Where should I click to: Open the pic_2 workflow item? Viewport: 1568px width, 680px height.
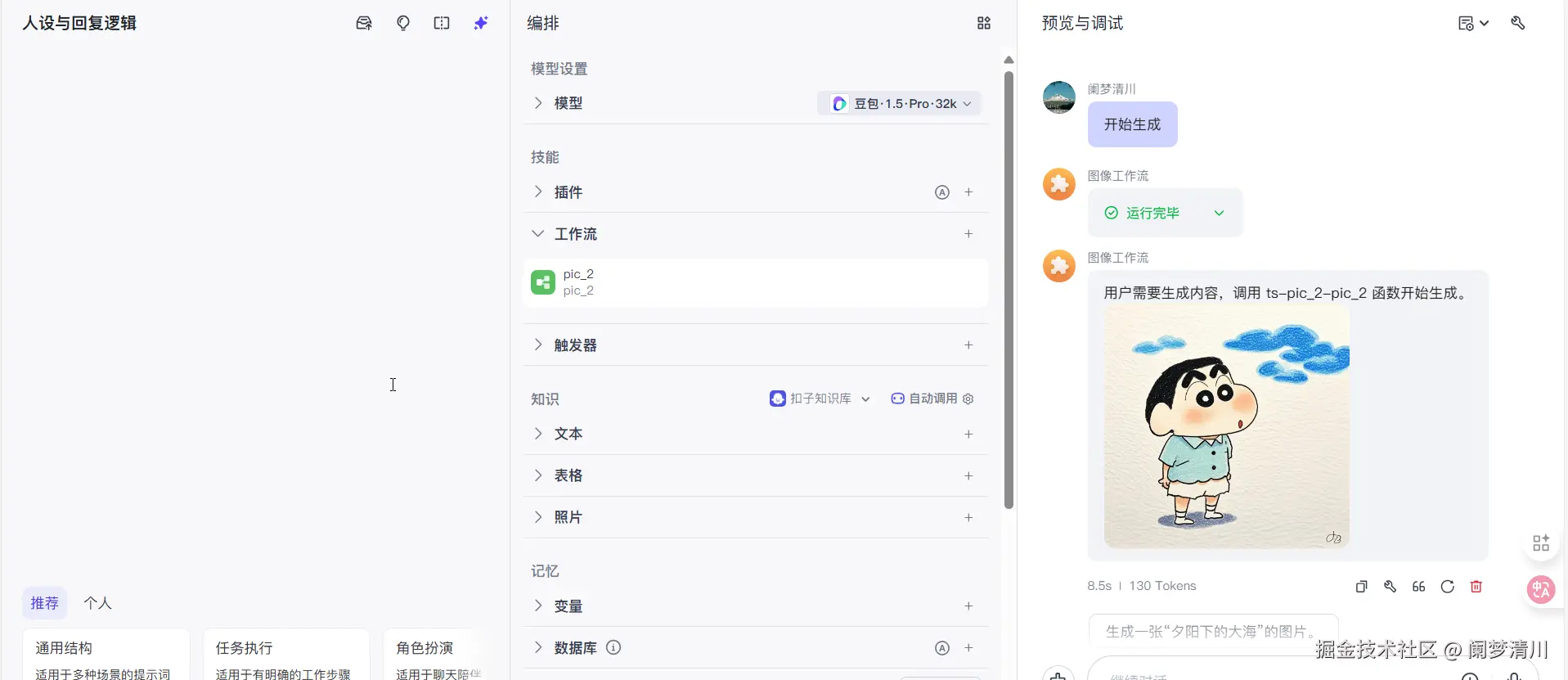(x=756, y=283)
